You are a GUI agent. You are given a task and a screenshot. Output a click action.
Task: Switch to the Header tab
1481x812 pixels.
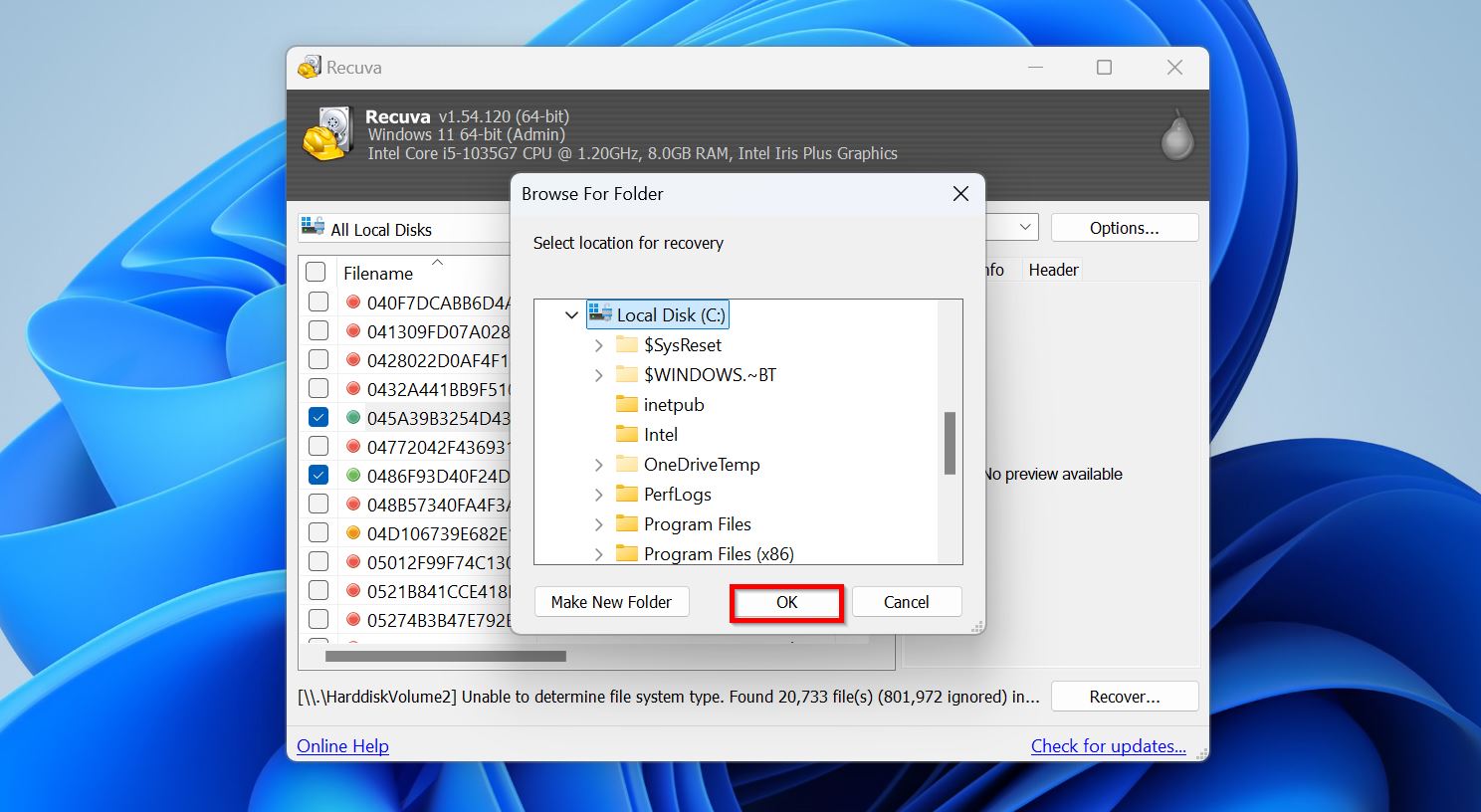coord(1053,270)
